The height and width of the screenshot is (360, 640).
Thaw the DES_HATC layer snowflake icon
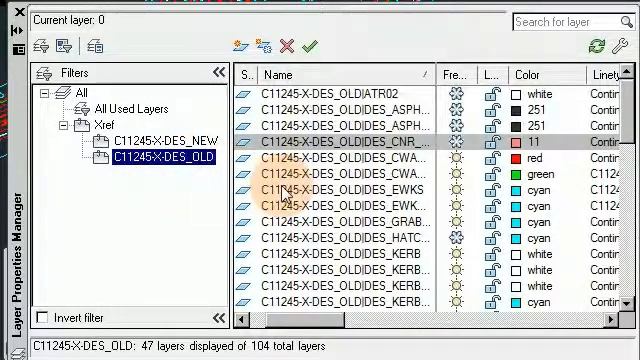(456, 238)
